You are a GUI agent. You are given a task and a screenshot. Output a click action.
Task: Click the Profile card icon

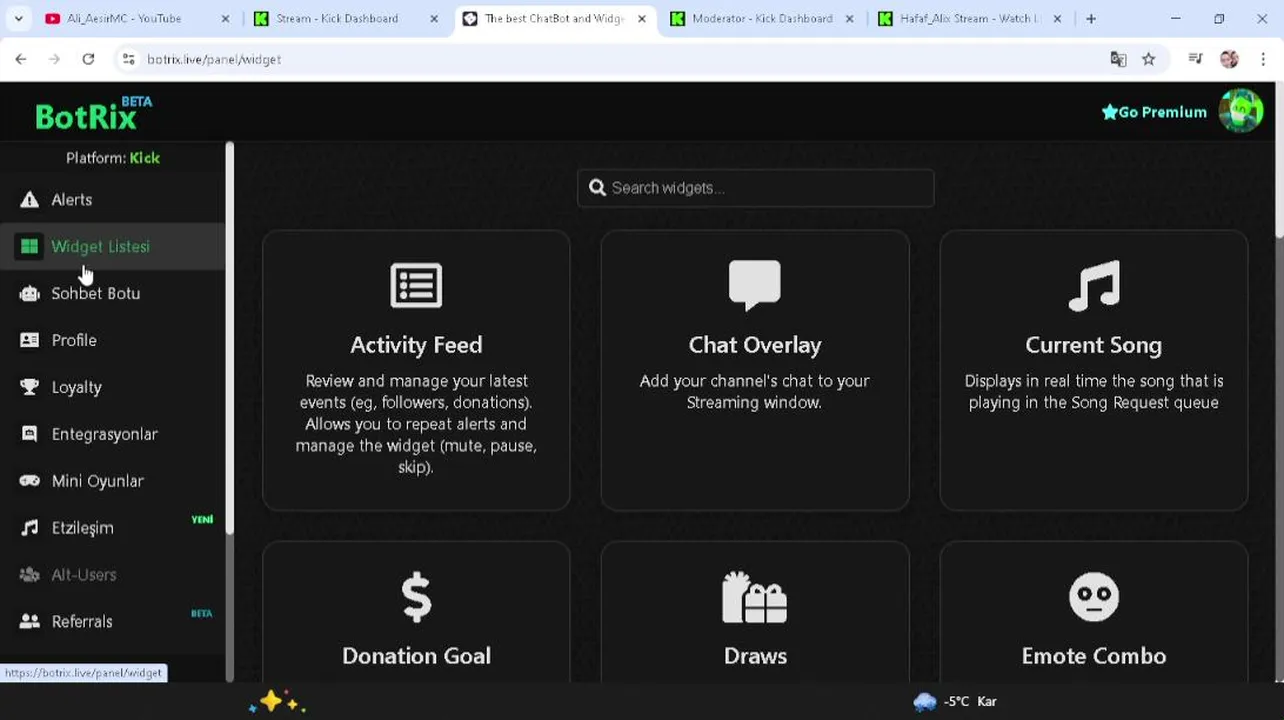coord(30,340)
